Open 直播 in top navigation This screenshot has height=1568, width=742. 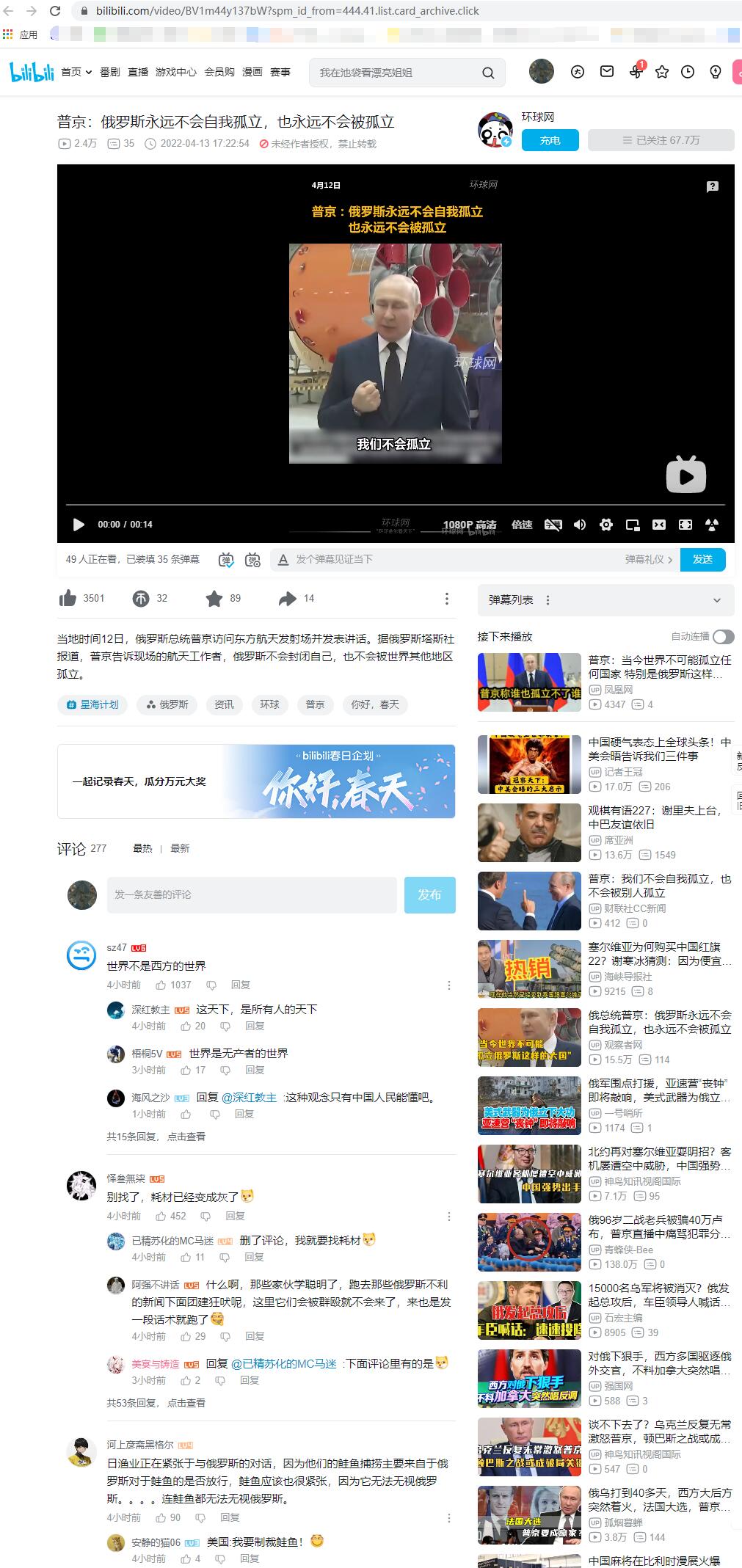click(x=138, y=72)
